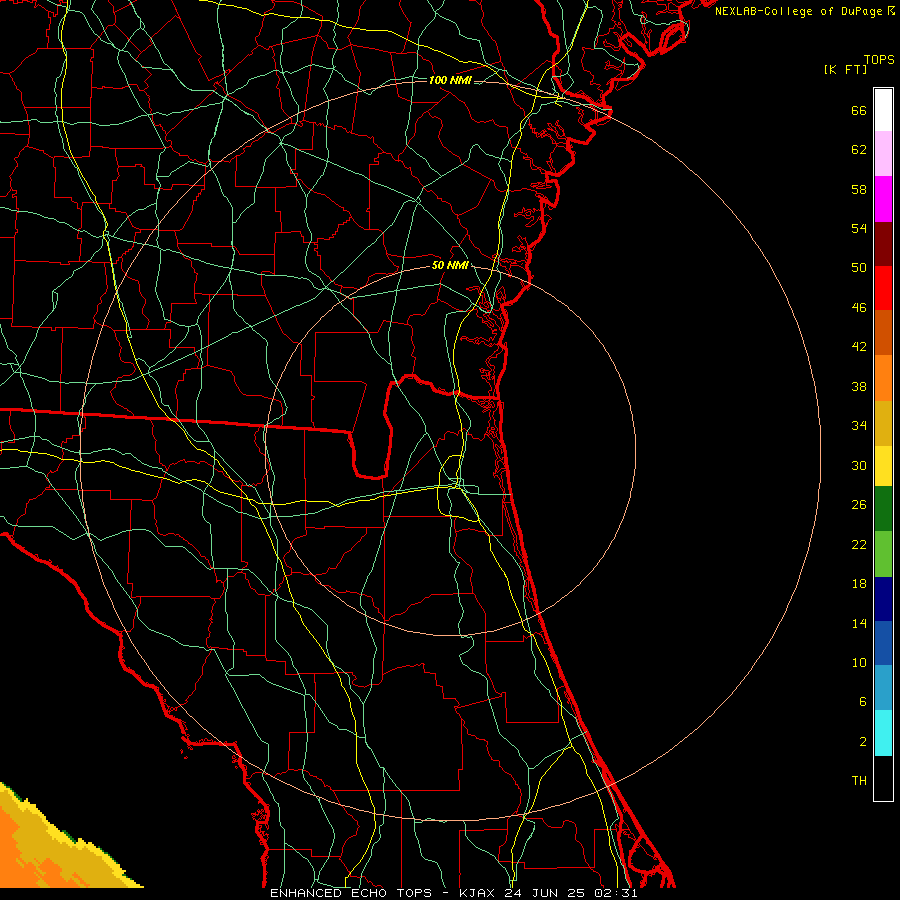The width and height of the screenshot is (900, 900).
Task: Click the legend value 26
Action: tap(859, 505)
